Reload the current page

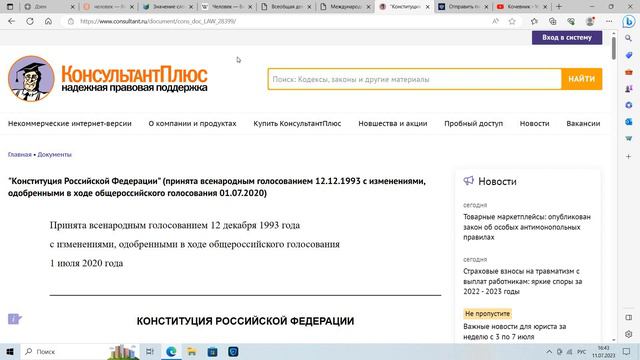click(30, 21)
